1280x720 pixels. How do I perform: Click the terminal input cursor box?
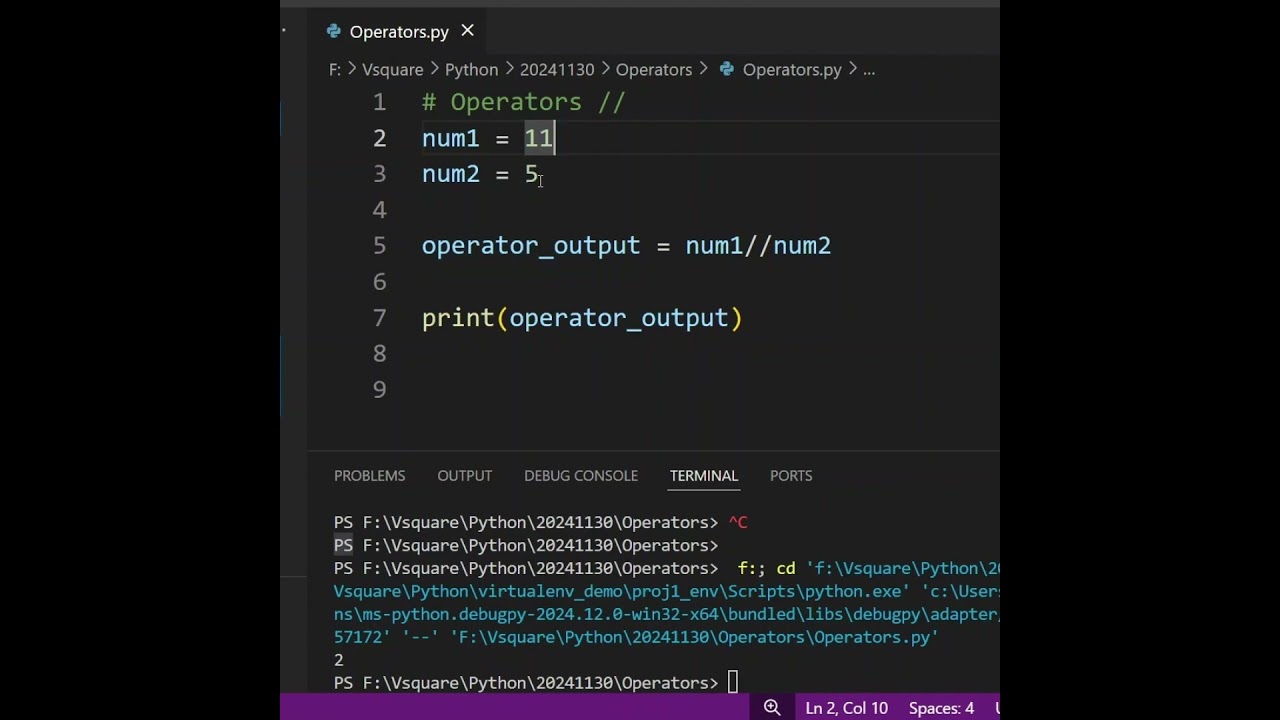pos(733,683)
